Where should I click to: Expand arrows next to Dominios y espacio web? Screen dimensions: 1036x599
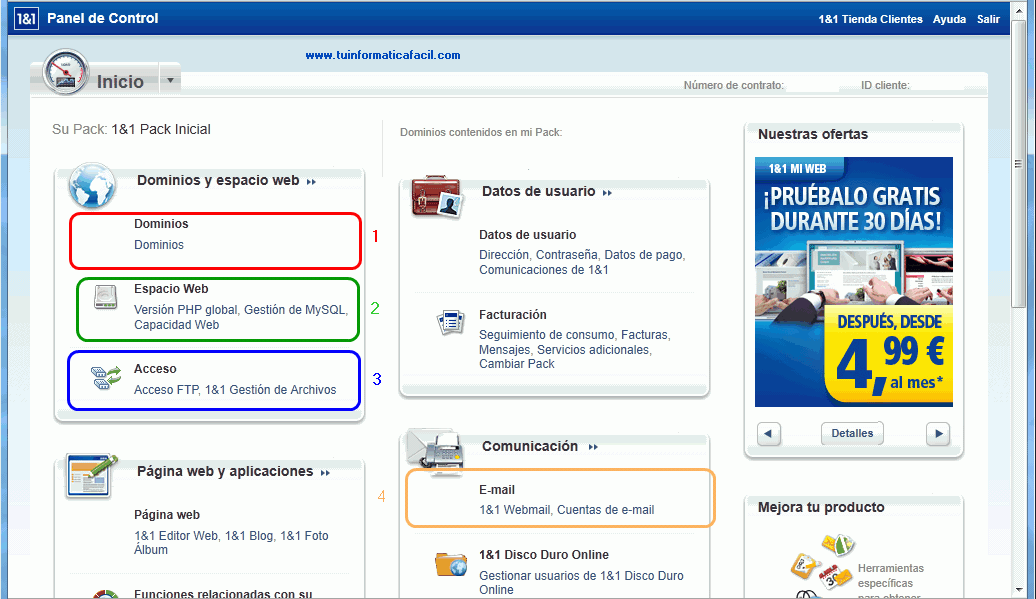coord(311,182)
